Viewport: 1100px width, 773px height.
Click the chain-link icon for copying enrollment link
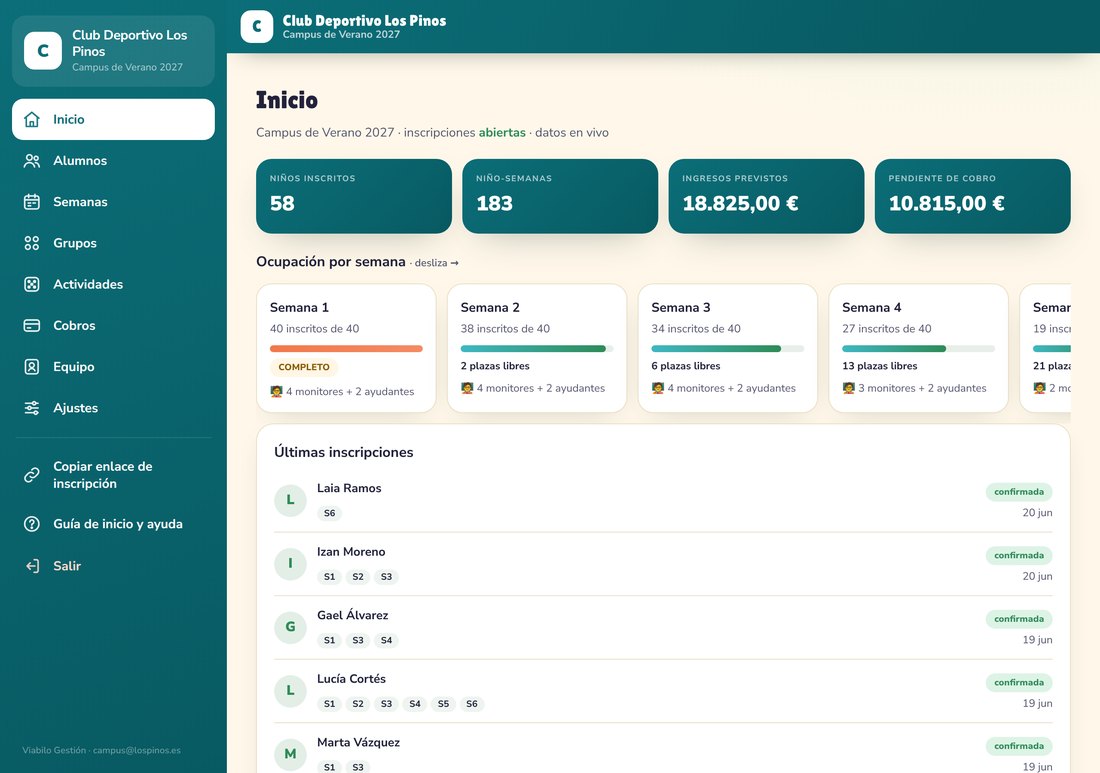pyautogui.click(x=32, y=475)
